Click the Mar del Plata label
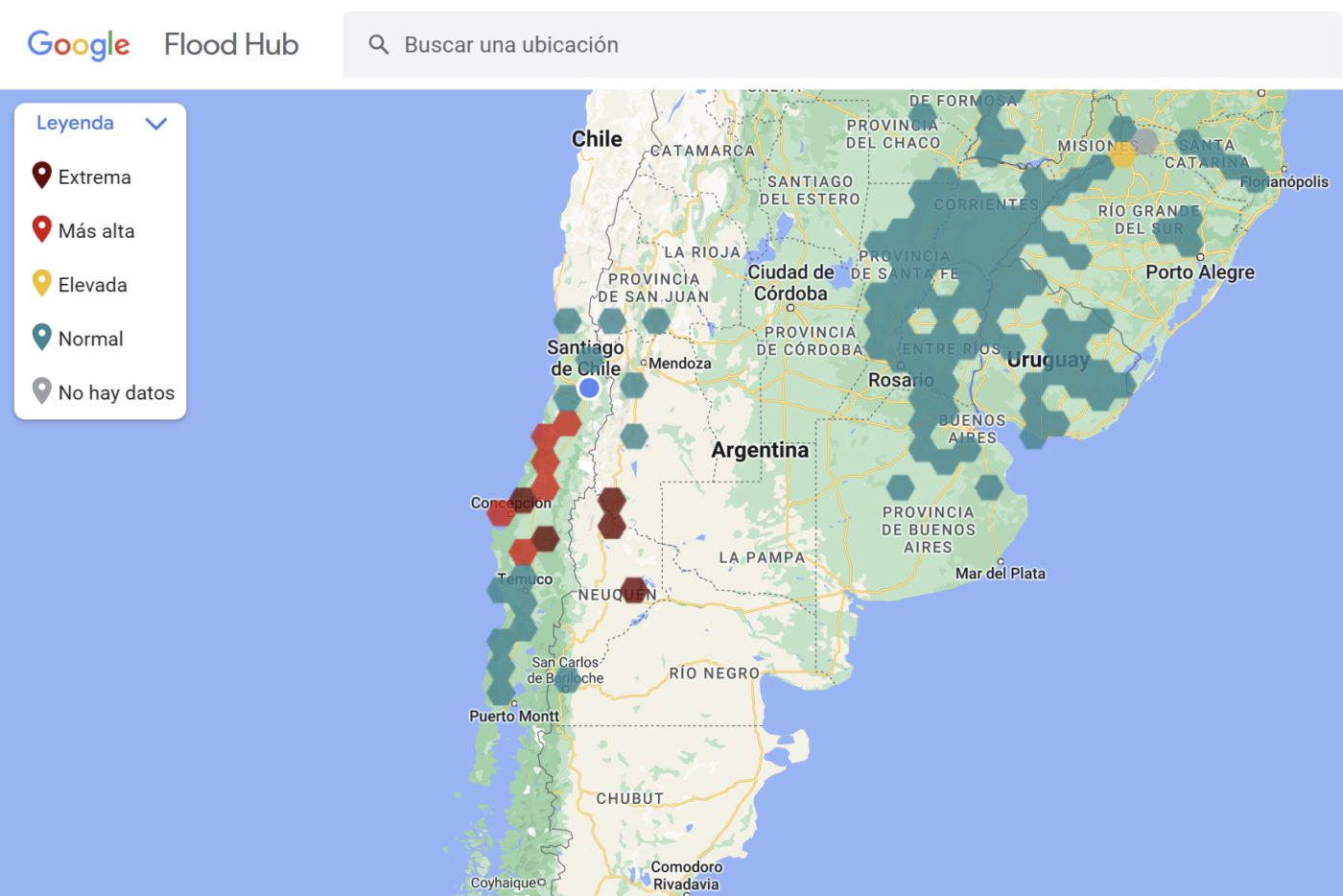The width and height of the screenshot is (1343, 896). click(x=1001, y=574)
